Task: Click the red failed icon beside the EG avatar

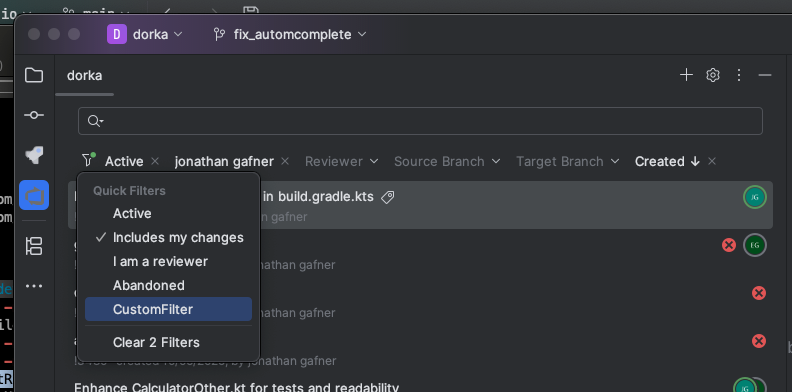Action: coord(728,246)
